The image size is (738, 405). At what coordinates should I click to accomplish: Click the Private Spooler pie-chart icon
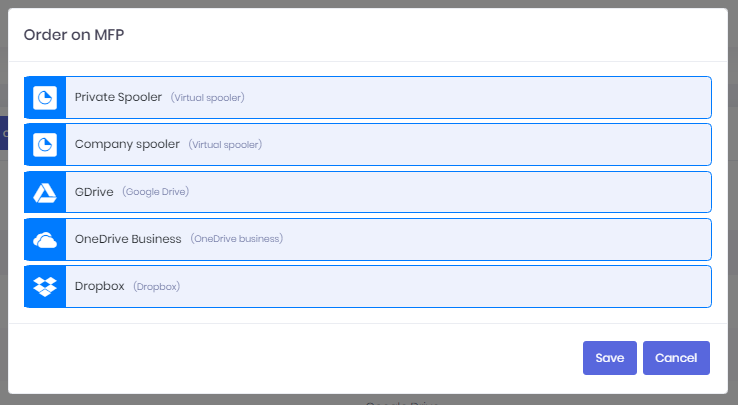pos(45,97)
